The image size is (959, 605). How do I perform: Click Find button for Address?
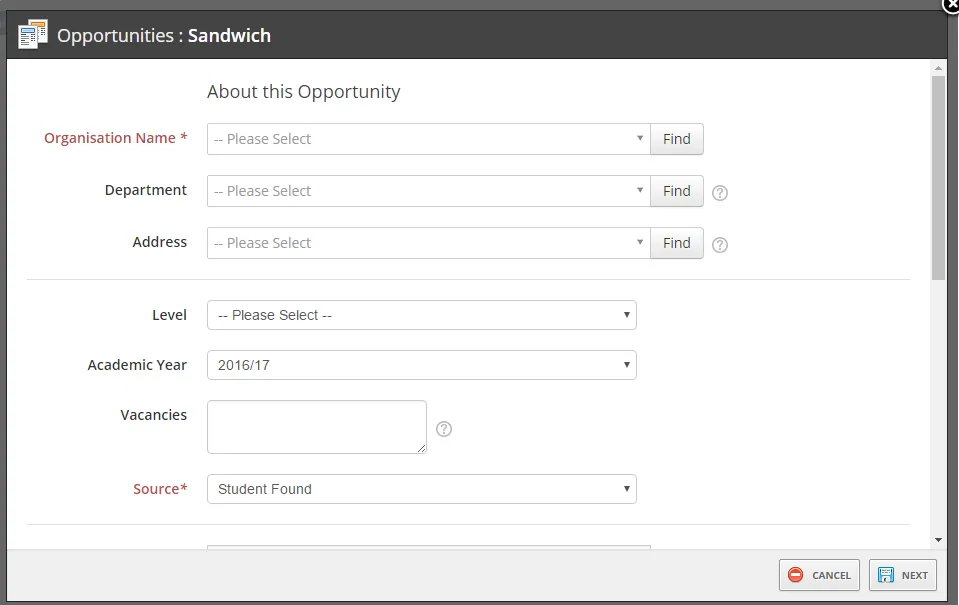click(x=676, y=243)
